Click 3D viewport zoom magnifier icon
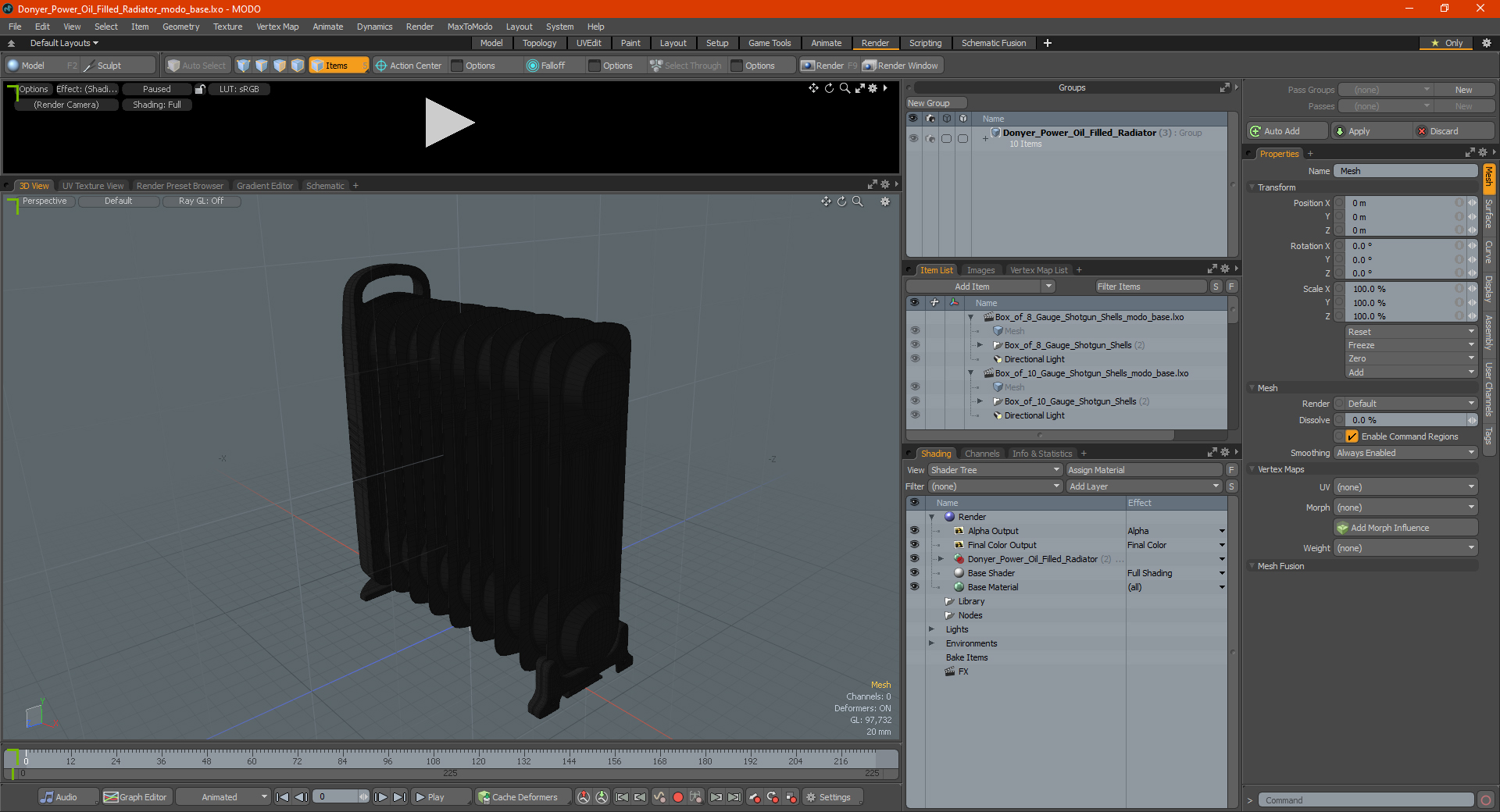The height and width of the screenshot is (812, 1500). (x=857, y=201)
